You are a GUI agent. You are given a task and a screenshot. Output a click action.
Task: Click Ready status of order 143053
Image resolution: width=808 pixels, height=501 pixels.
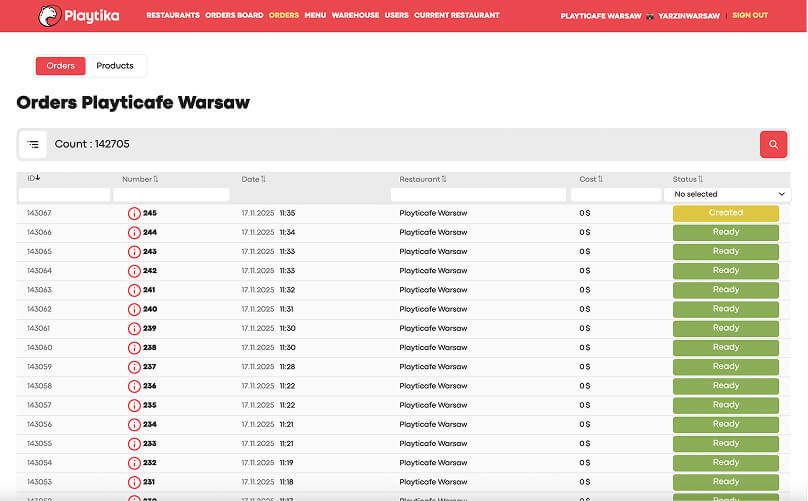(726, 482)
